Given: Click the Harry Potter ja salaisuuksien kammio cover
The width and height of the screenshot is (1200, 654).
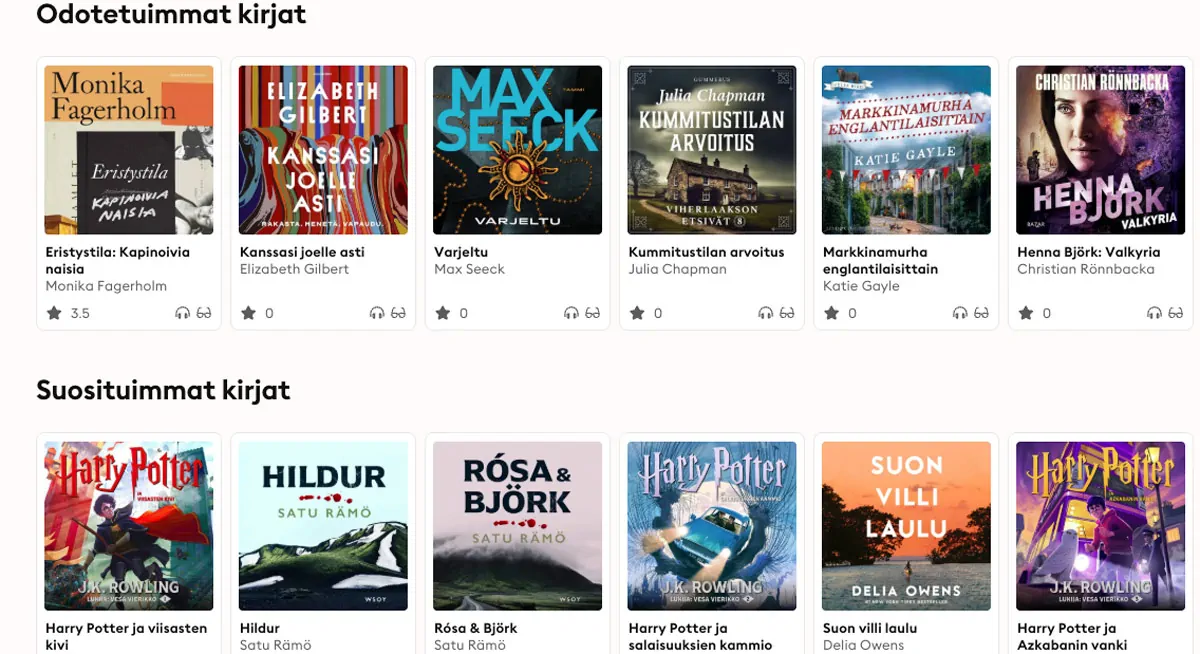Looking at the screenshot, I should coord(711,525).
